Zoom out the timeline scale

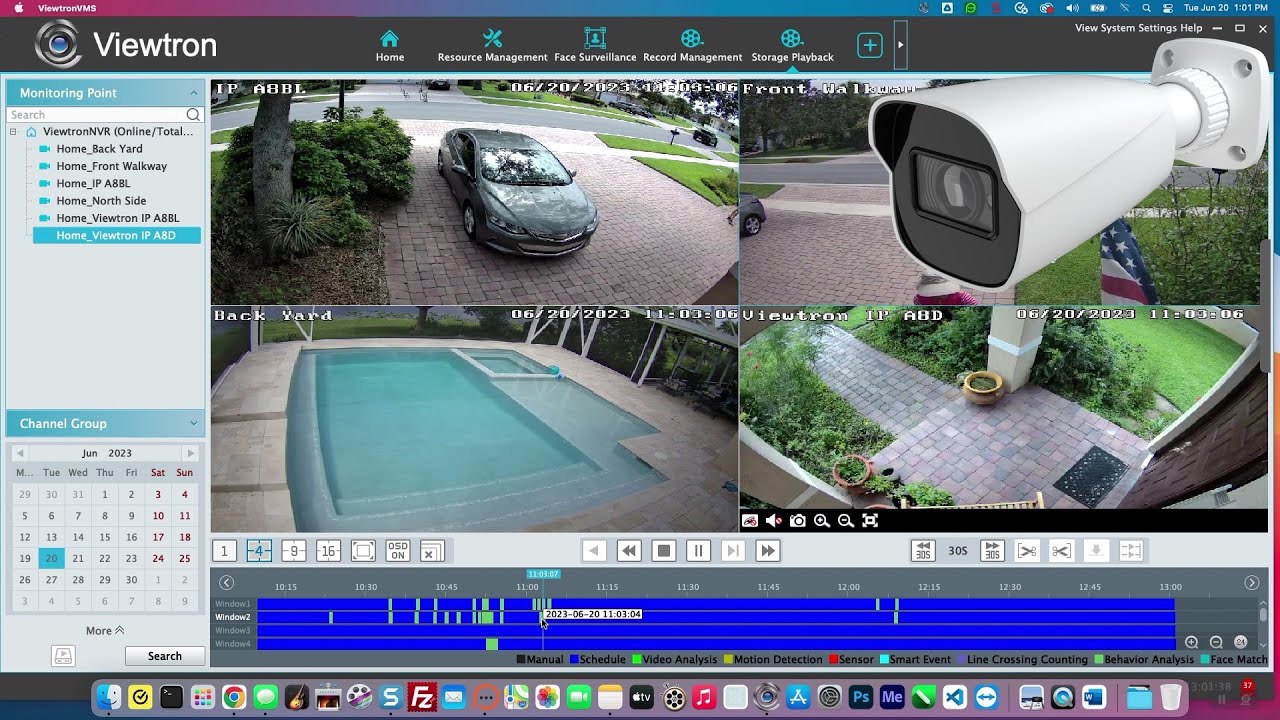point(1216,642)
